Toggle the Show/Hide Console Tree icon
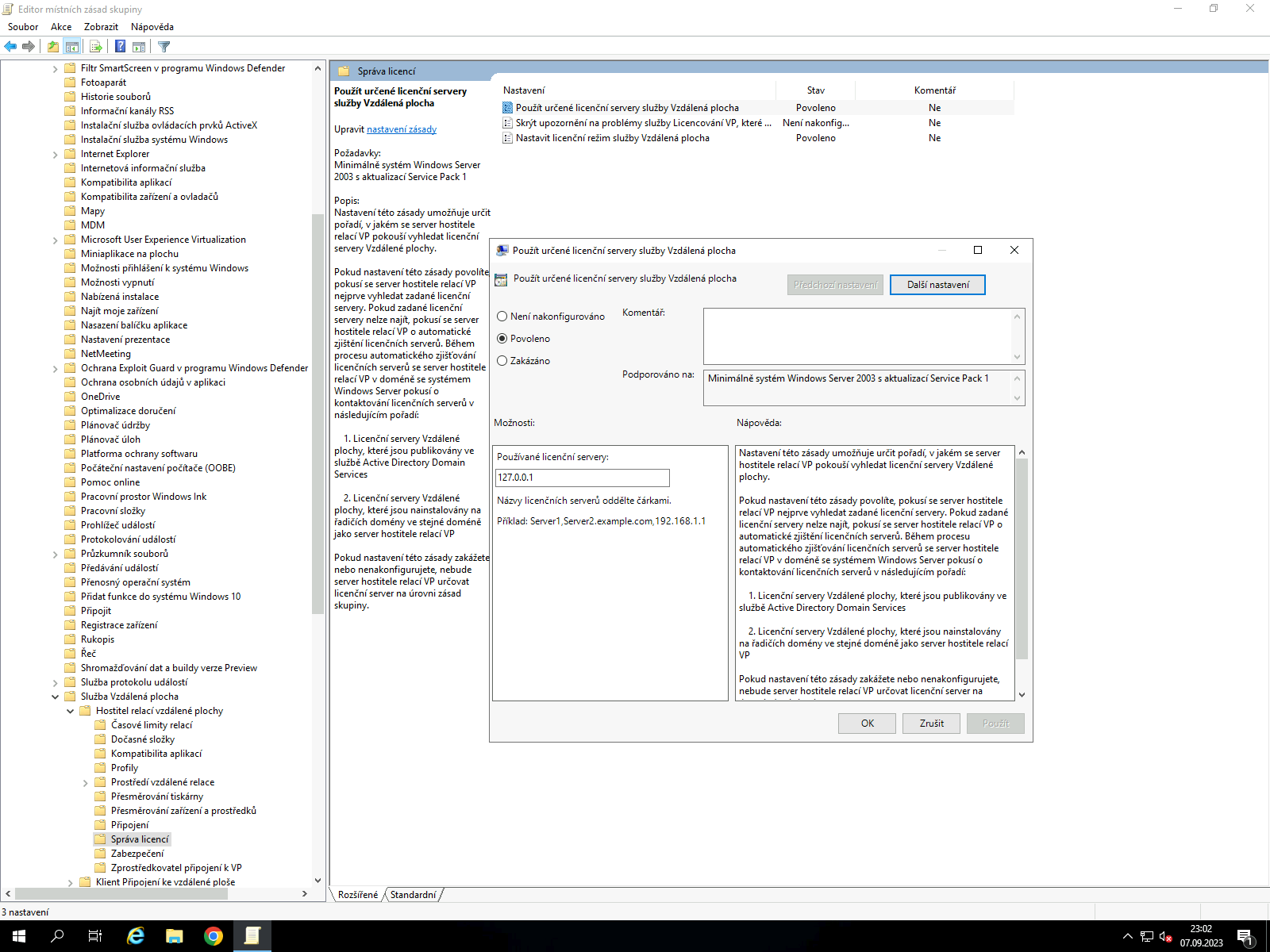 (72, 47)
